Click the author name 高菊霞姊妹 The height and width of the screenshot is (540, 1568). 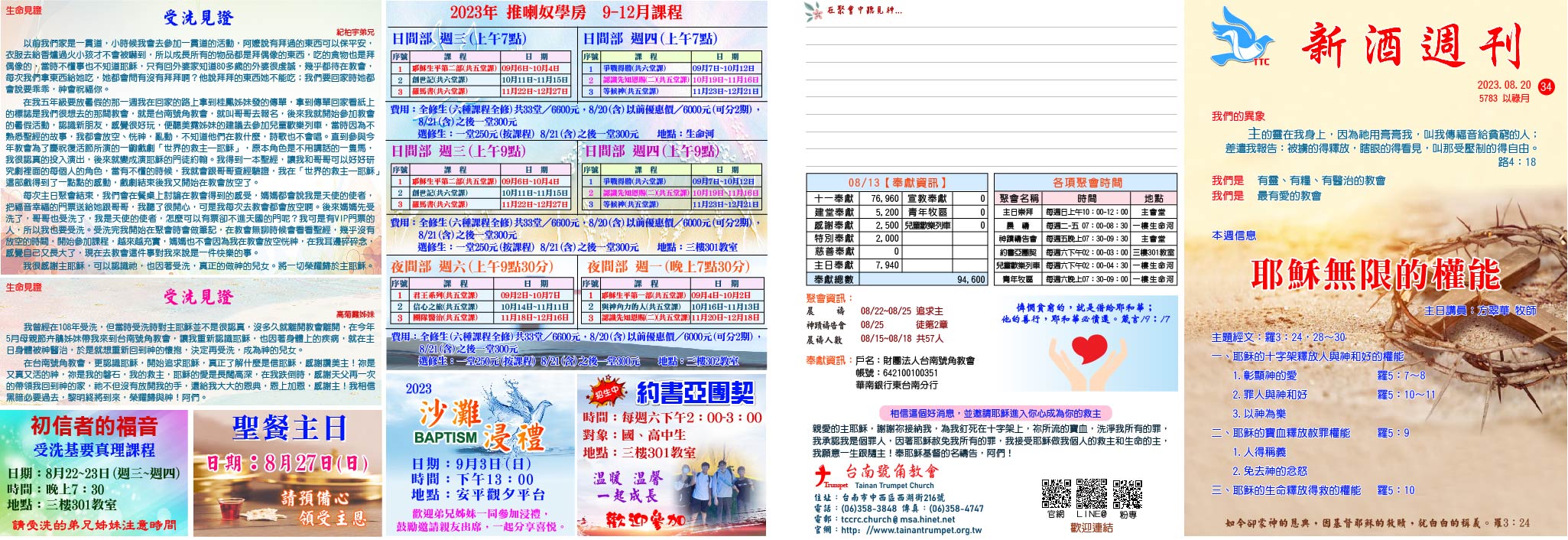(x=355, y=314)
